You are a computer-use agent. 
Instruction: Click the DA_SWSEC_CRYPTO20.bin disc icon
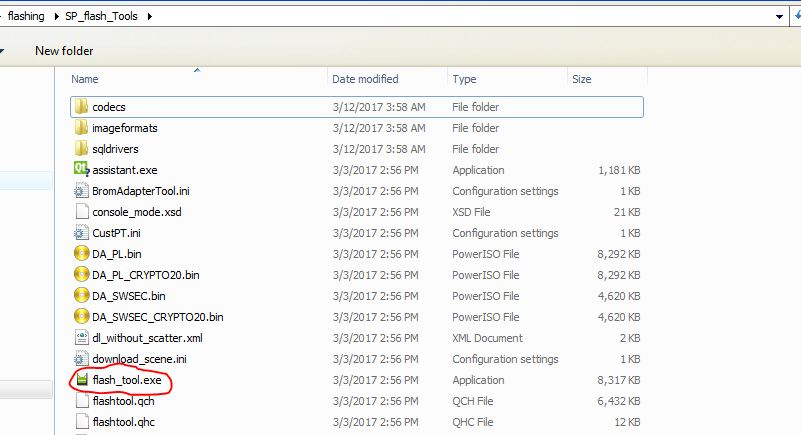81,317
